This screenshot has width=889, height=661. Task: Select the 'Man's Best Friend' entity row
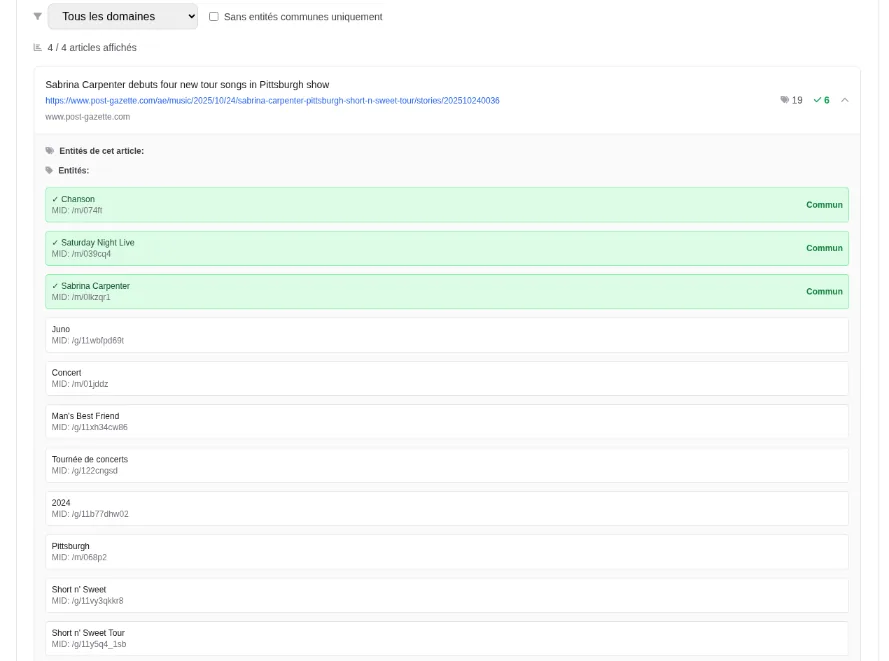447,422
